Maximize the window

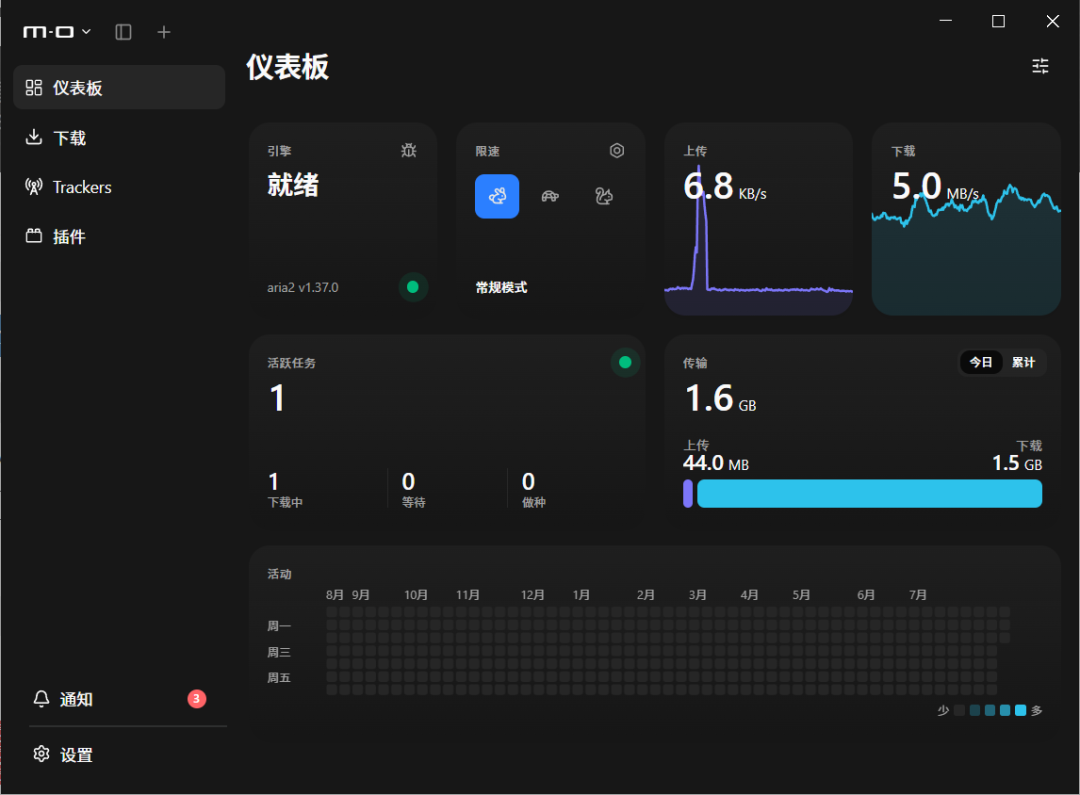coord(998,21)
